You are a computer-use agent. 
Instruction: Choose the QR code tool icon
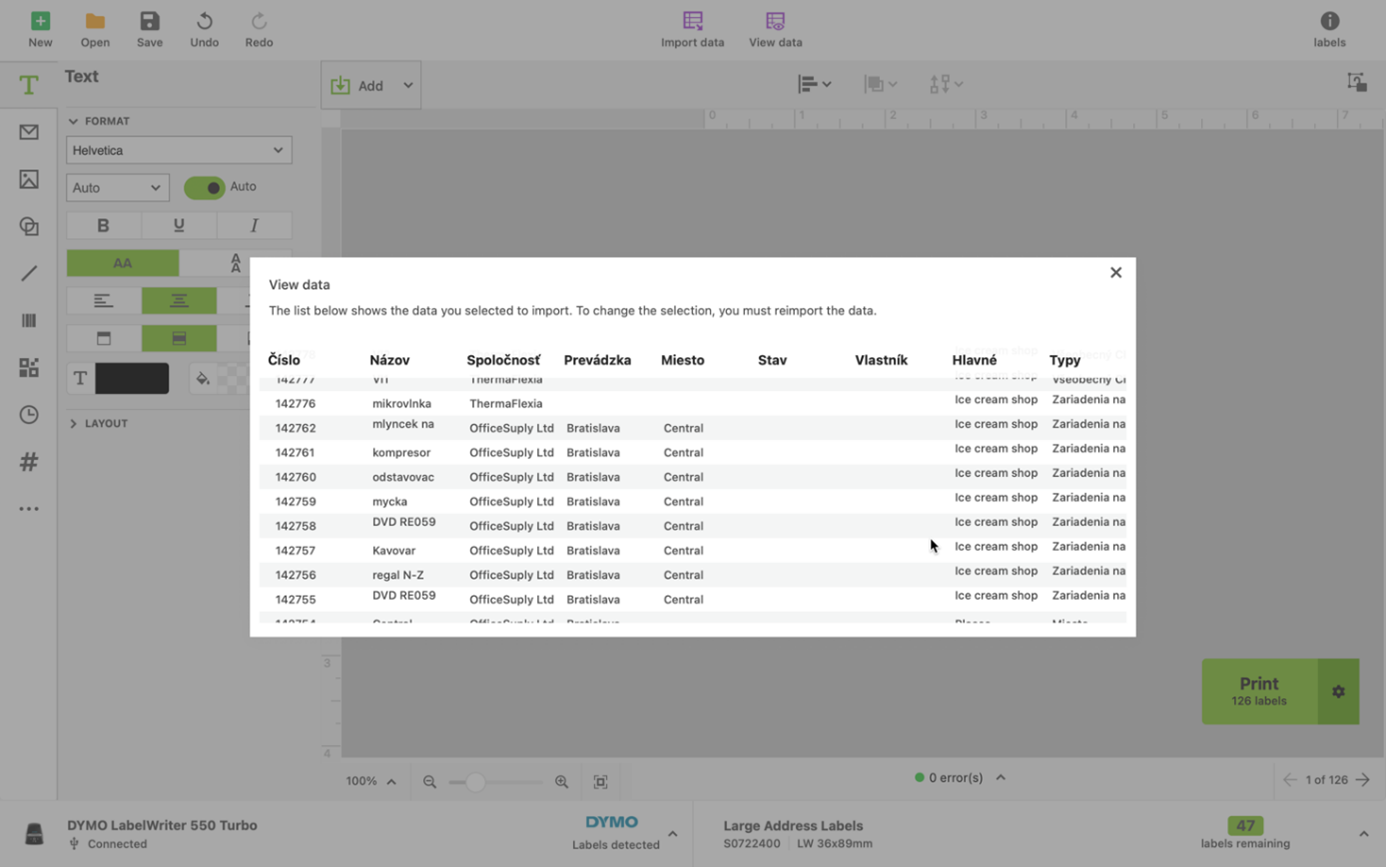[29, 368]
